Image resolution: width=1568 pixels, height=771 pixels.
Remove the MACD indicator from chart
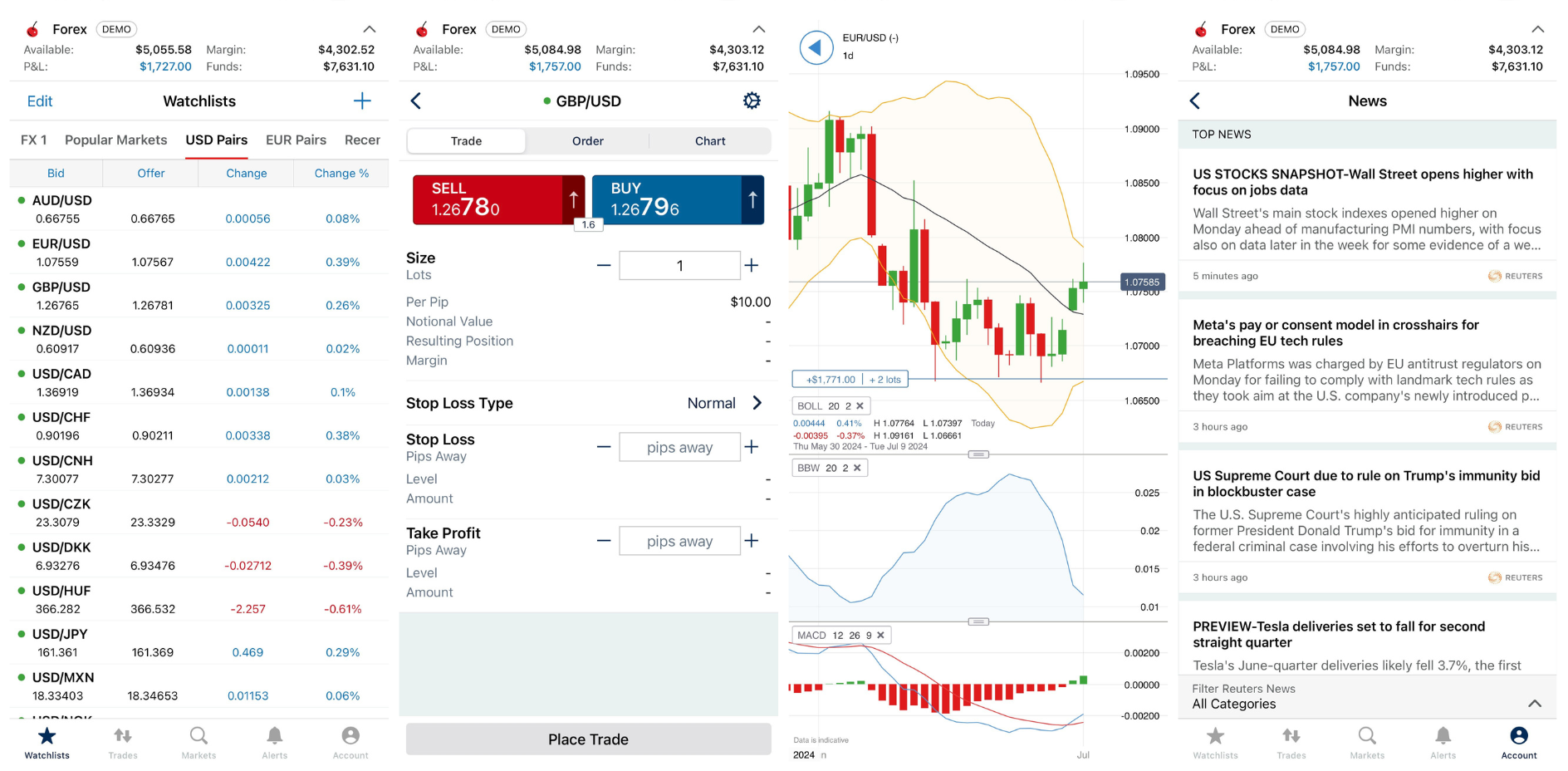880,636
